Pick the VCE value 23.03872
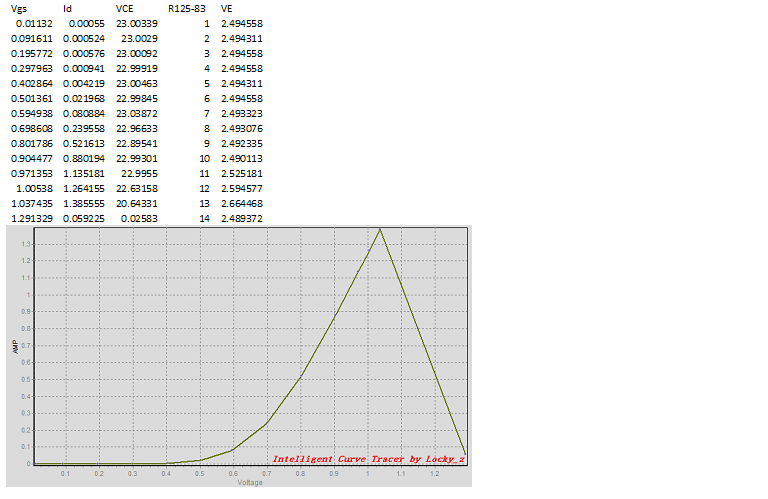Viewport: 768px width, 499px height. pyautogui.click(x=137, y=114)
